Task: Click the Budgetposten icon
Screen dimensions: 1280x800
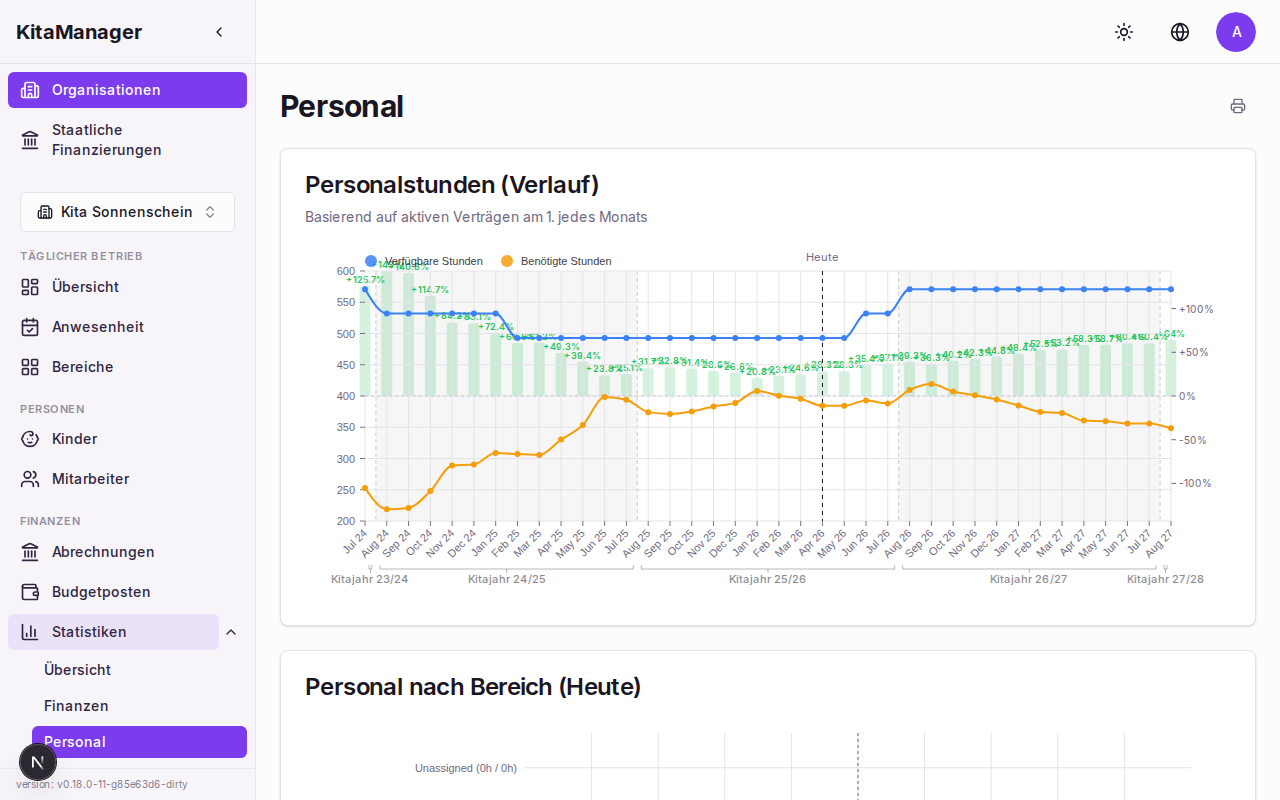Action: pyautogui.click(x=30, y=592)
